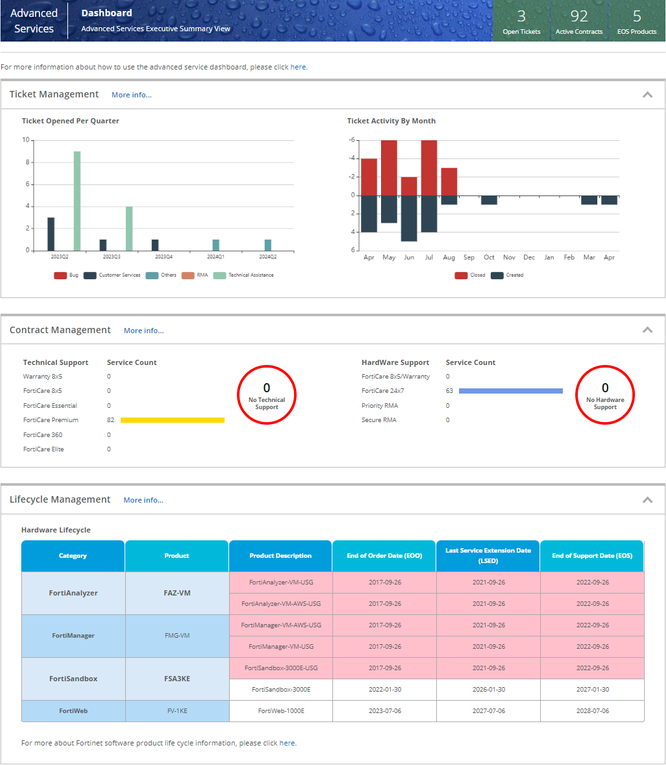Click the 2028-07-06 EOS date cell
Viewport: 666px width, 765px height.
click(x=592, y=711)
